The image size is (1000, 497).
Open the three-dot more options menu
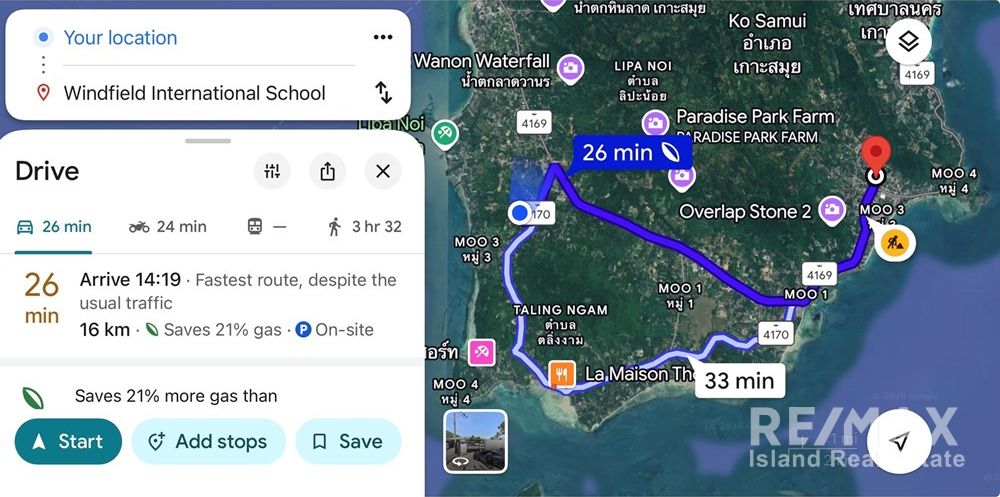[383, 37]
